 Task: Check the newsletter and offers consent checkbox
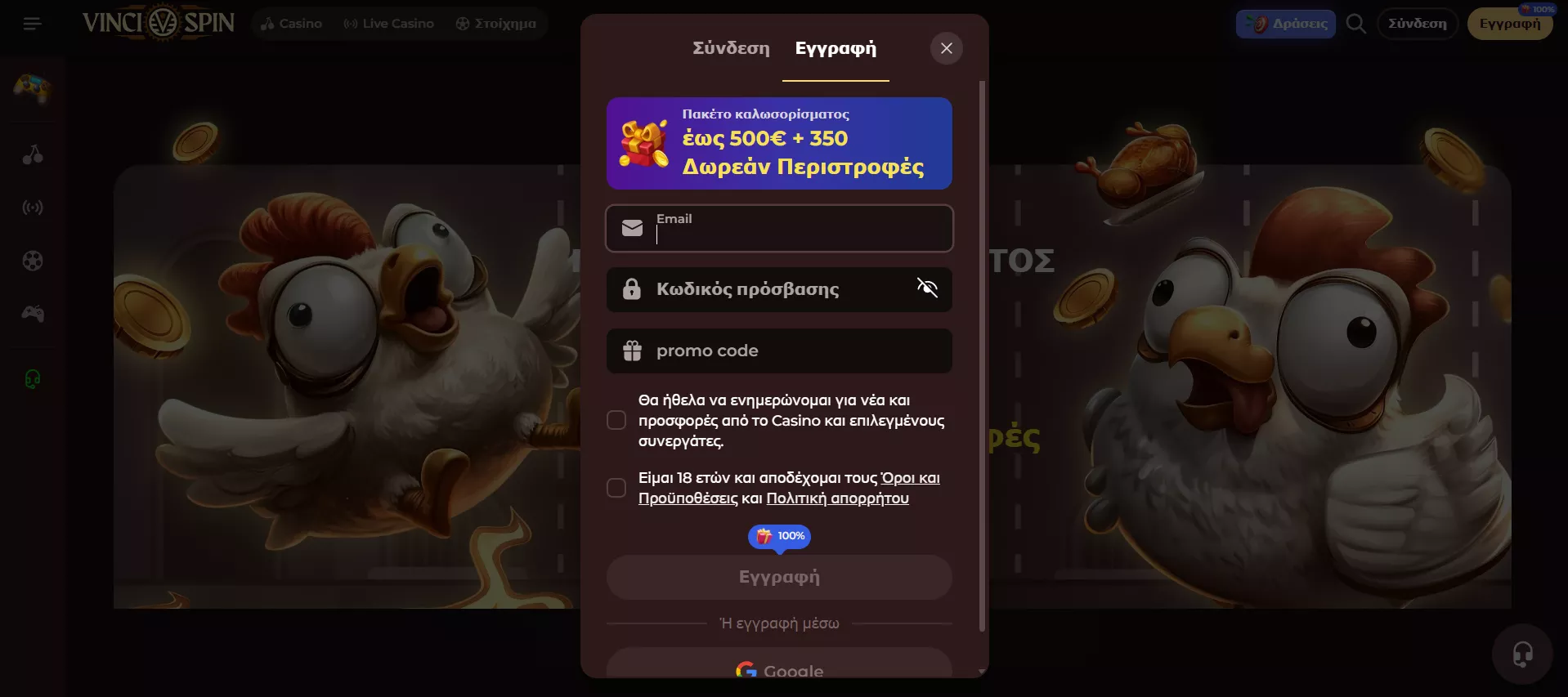click(616, 420)
